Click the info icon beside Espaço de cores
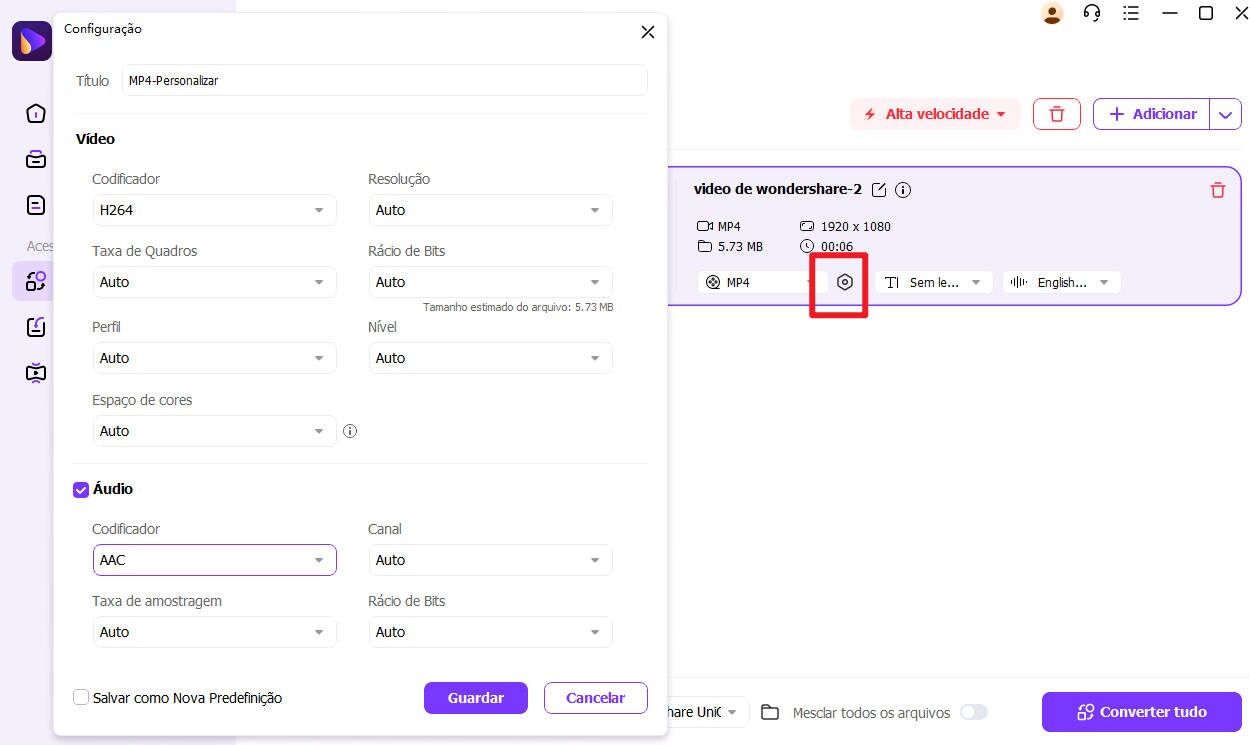1250x745 pixels. coord(350,431)
